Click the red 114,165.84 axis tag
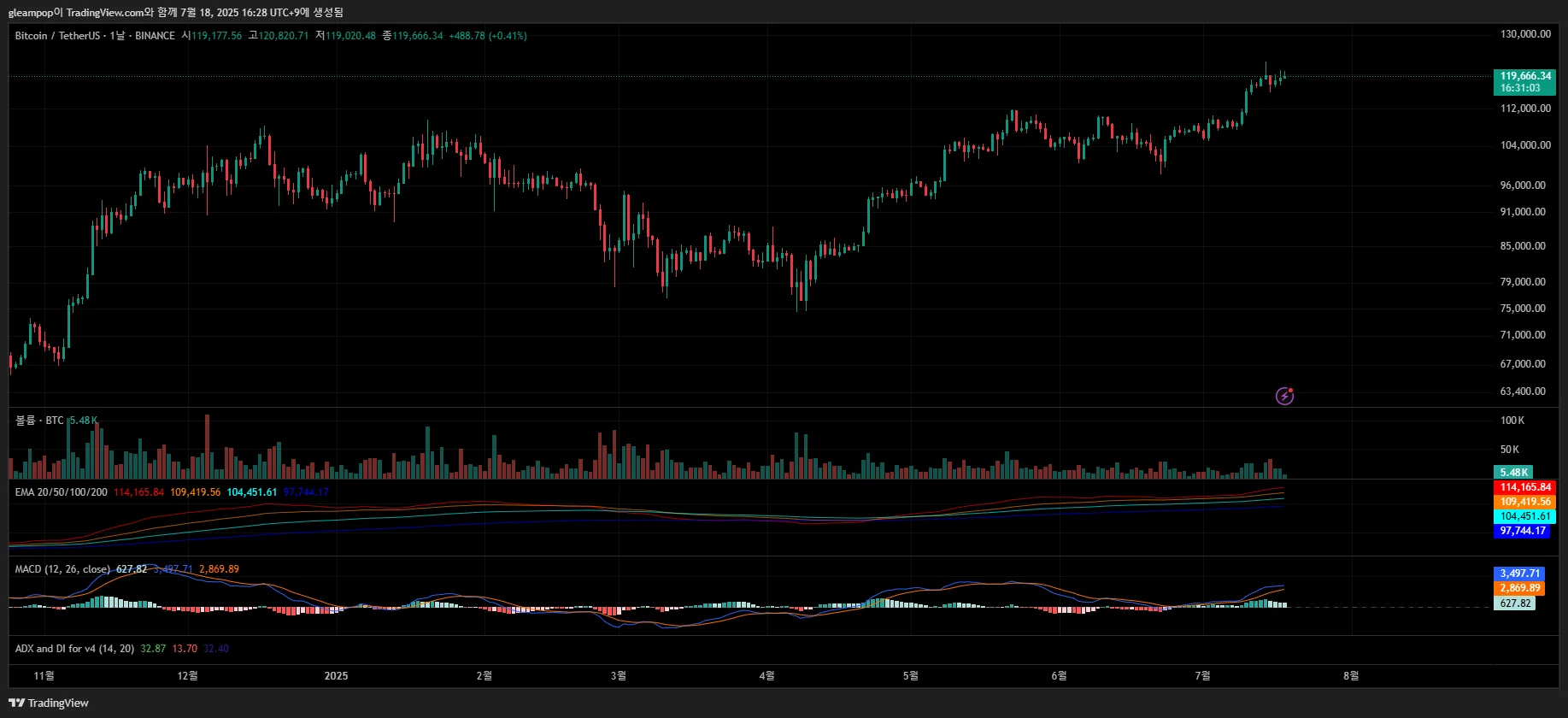The image size is (1568, 718). click(x=1524, y=487)
